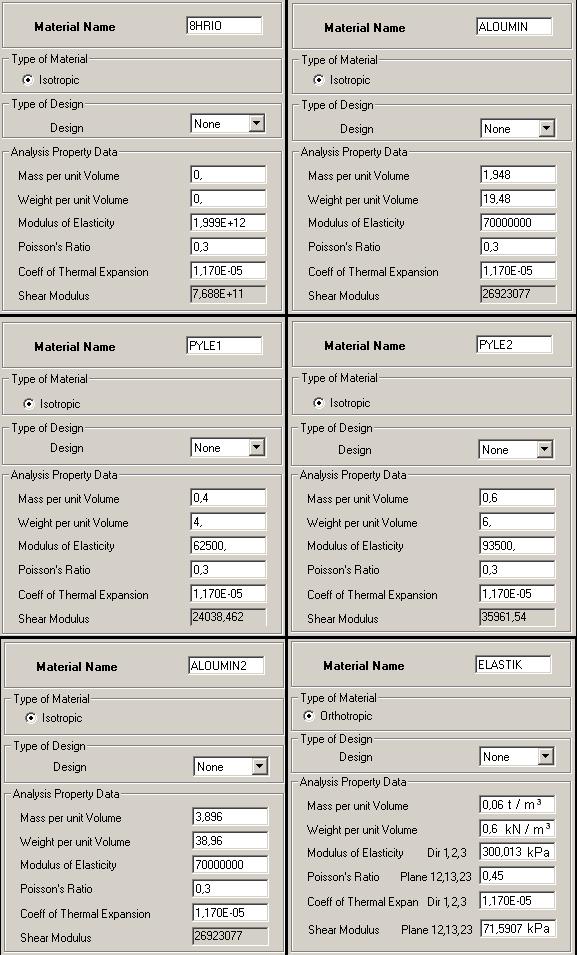Click ALOUMIN Weight per unit Volume 19,48 field

pyautogui.click(x=518, y=199)
